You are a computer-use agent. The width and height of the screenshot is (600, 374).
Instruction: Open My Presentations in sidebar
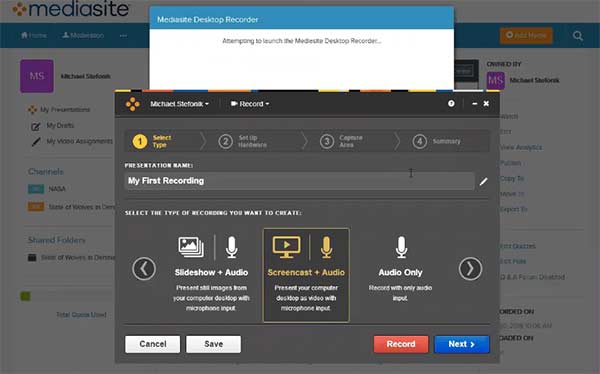point(59,109)
